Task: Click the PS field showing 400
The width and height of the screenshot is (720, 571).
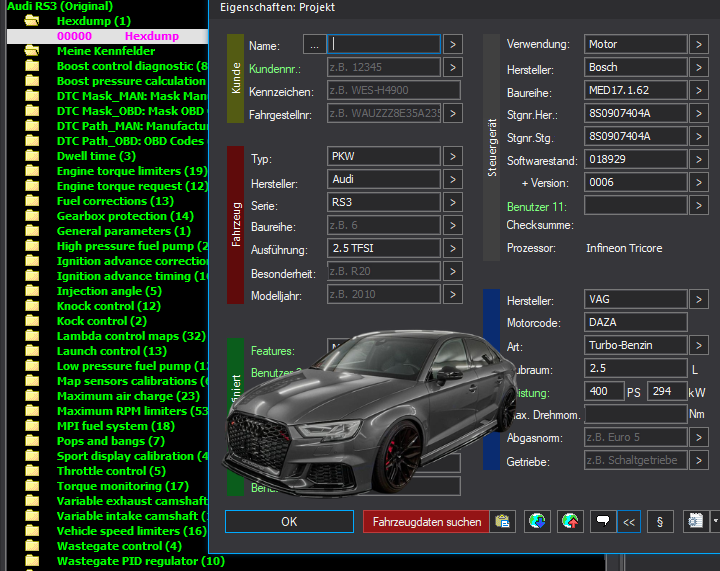Action: [604, 392]
